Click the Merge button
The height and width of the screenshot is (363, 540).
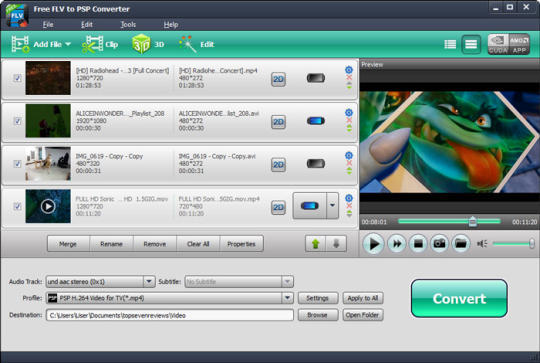[x=68, y=244]
